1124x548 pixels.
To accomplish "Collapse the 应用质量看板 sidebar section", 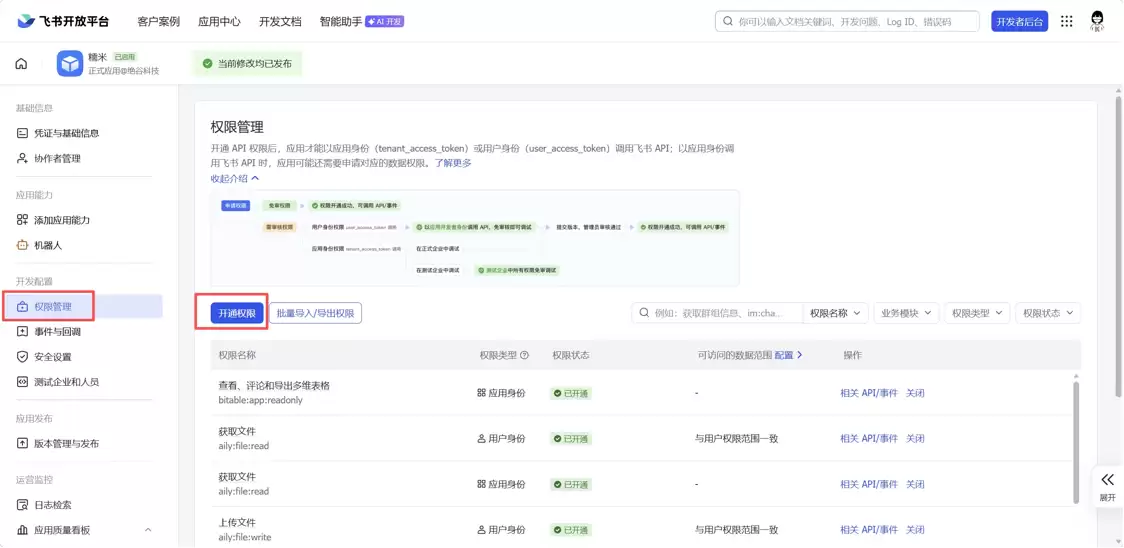I will 148,530.
